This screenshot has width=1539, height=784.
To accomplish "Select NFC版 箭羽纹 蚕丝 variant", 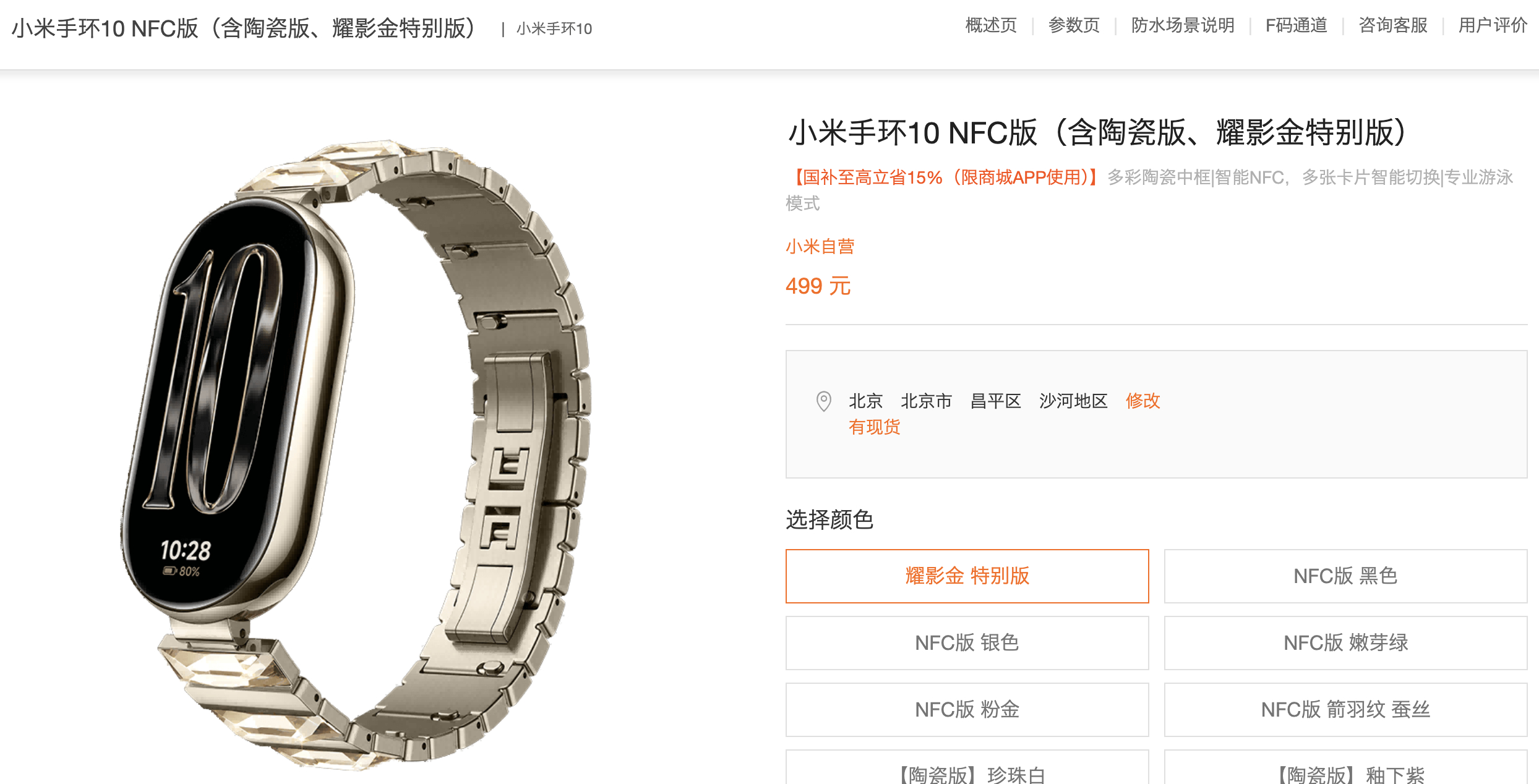I will (x=1345, y=709).
